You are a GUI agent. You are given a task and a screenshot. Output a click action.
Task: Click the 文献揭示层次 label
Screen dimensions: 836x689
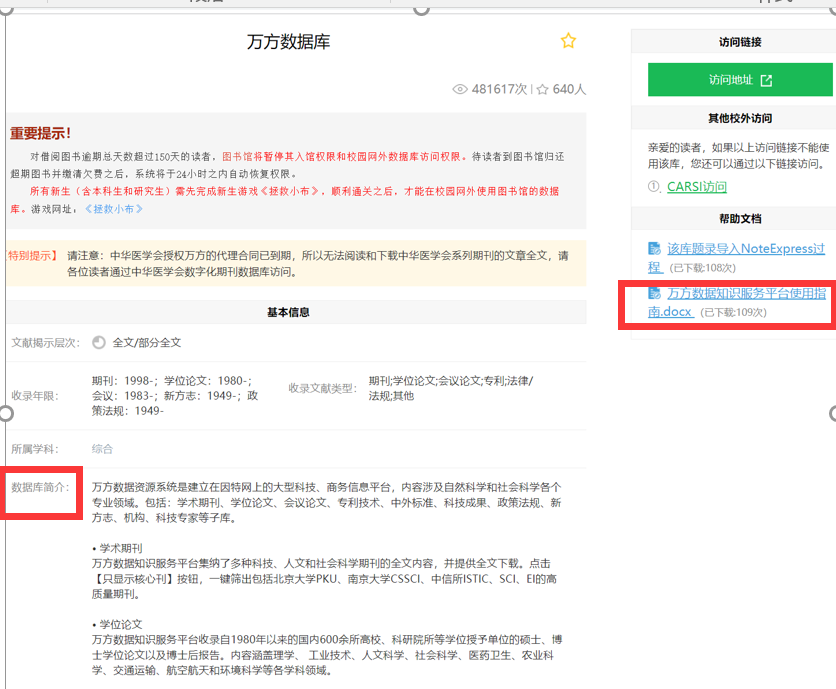click(x=46, y=343)
